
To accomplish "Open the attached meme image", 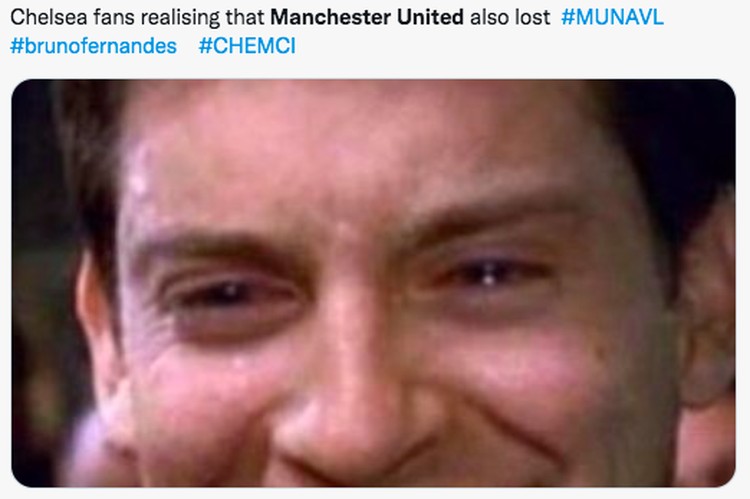I will [373, 283].
